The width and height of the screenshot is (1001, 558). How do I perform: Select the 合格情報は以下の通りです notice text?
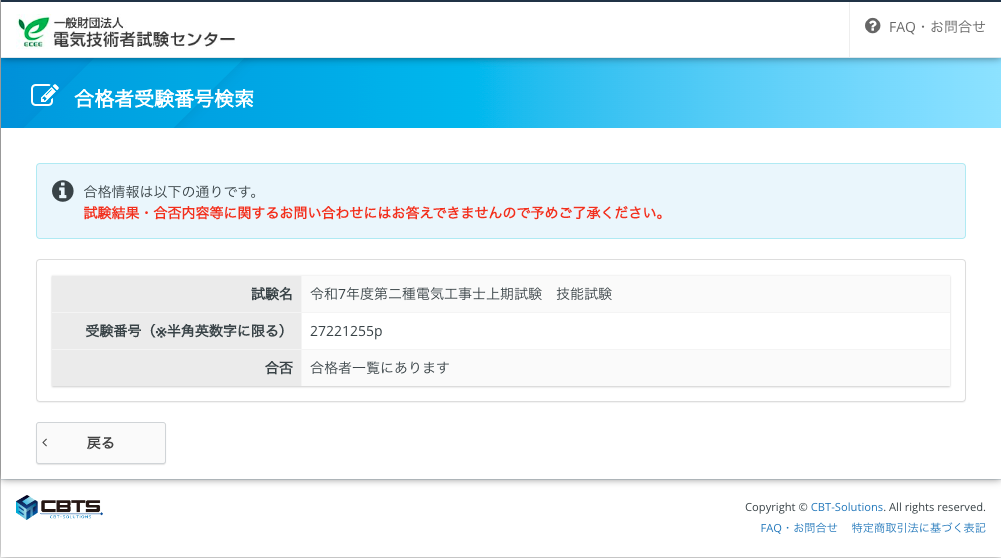point(171,191)
